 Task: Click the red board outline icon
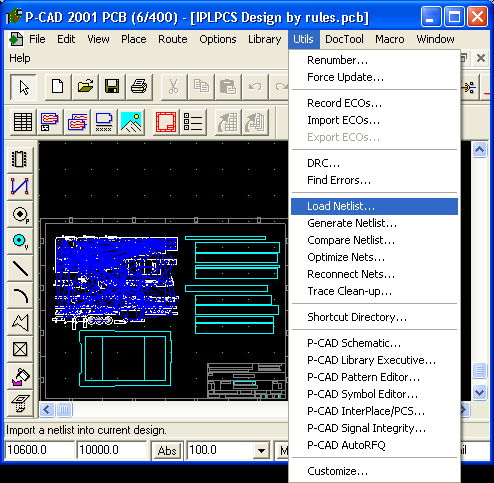166,122
